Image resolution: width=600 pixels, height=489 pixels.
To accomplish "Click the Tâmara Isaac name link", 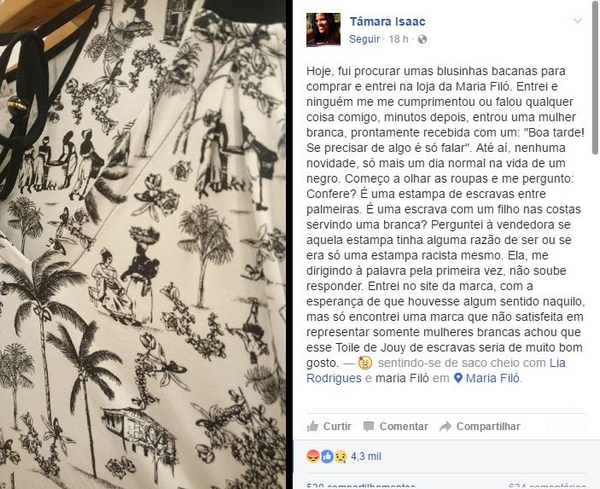I will click(x=387, y=22).
